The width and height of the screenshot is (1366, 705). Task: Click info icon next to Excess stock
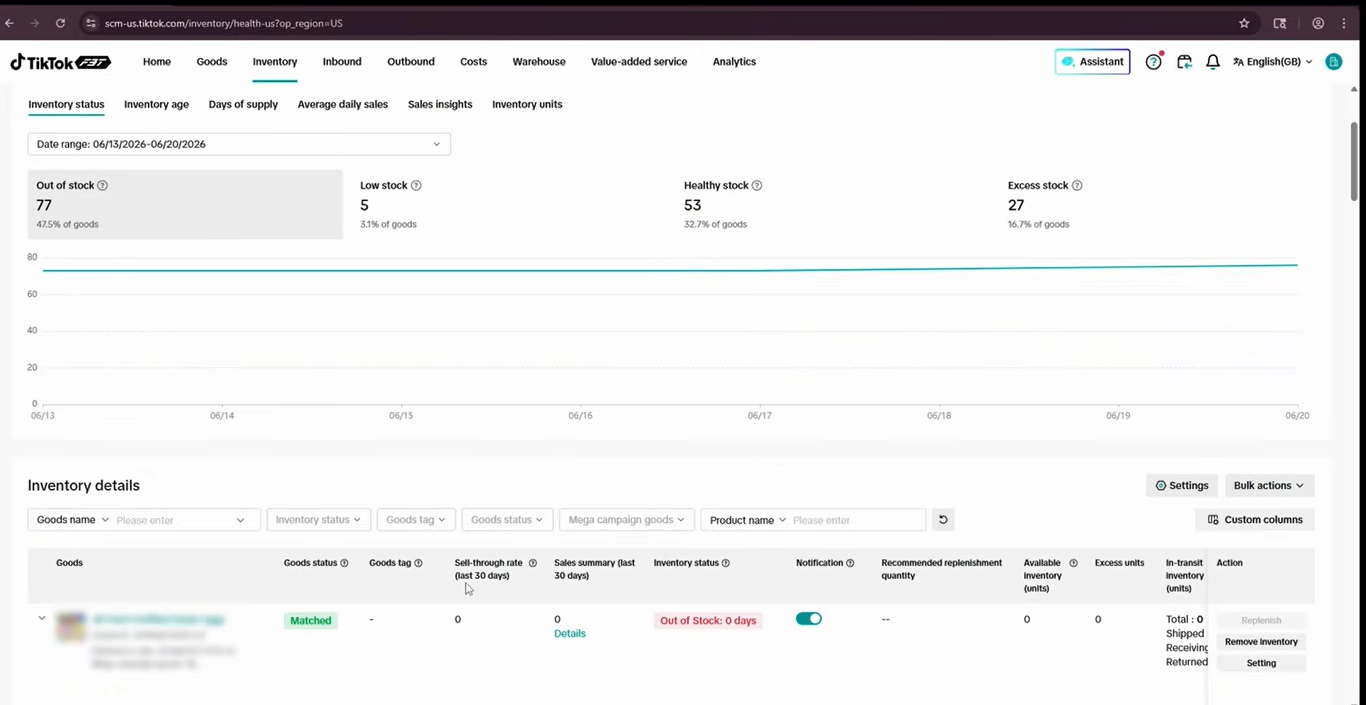[x=1077, y=186]
